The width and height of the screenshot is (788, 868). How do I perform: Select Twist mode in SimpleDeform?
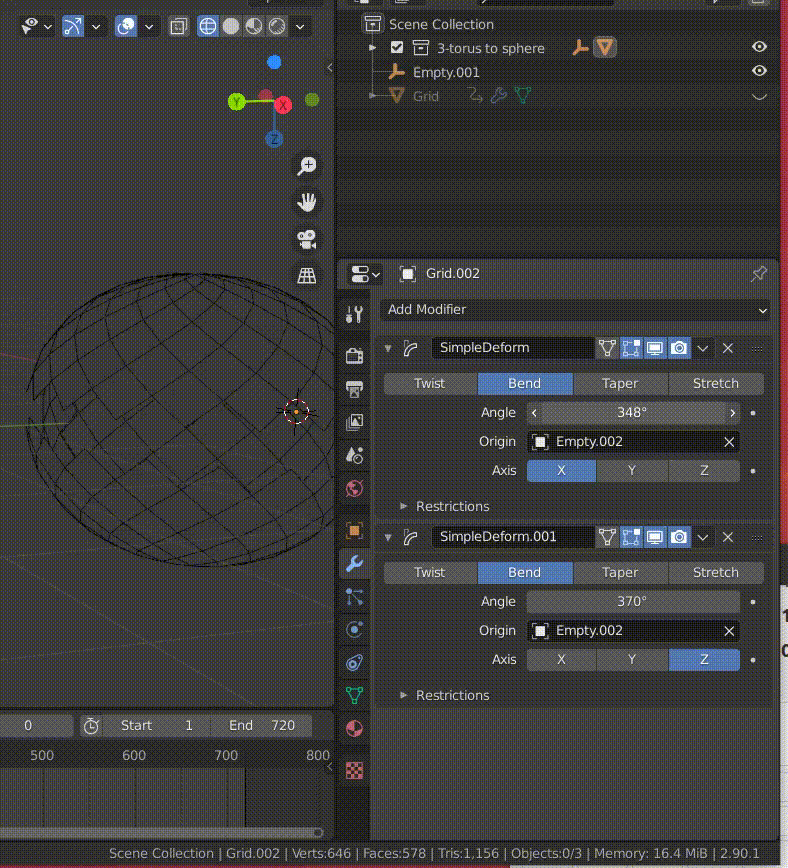(x=430, y=384)
